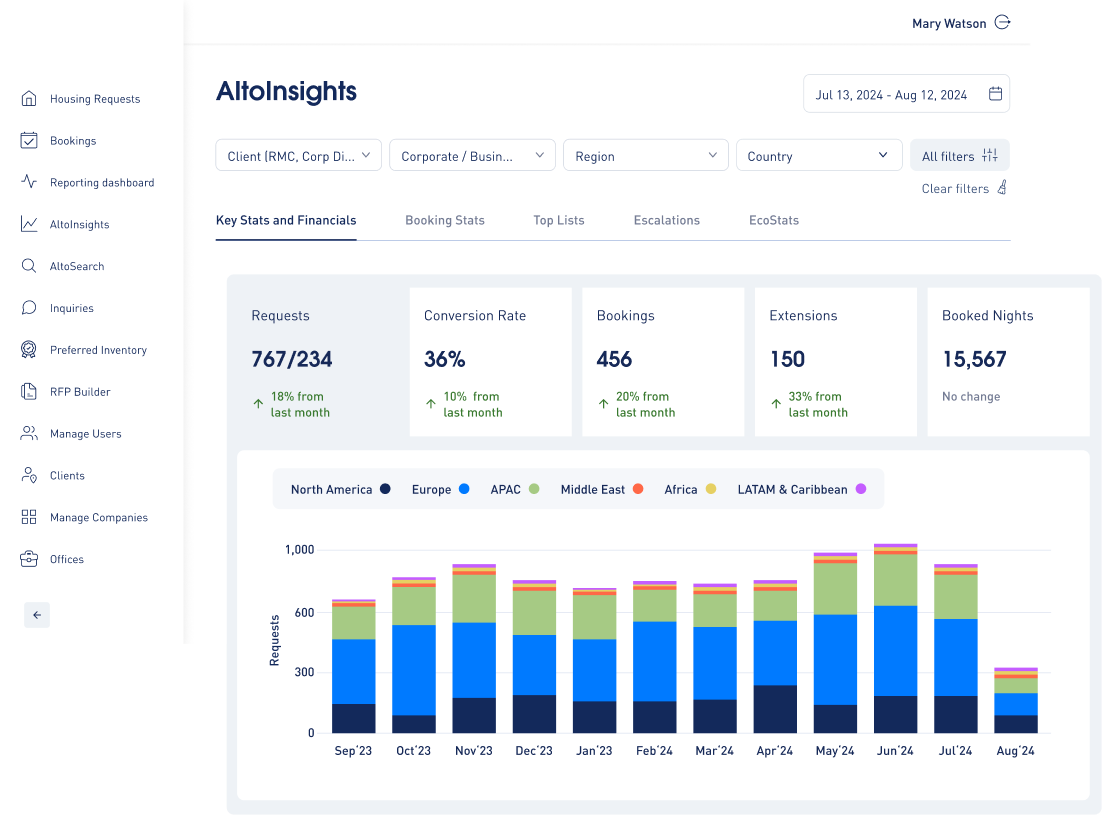Click the logout icon beside Mary Watson
The height and width of the screenshot is (815, 1103).
1002,23
